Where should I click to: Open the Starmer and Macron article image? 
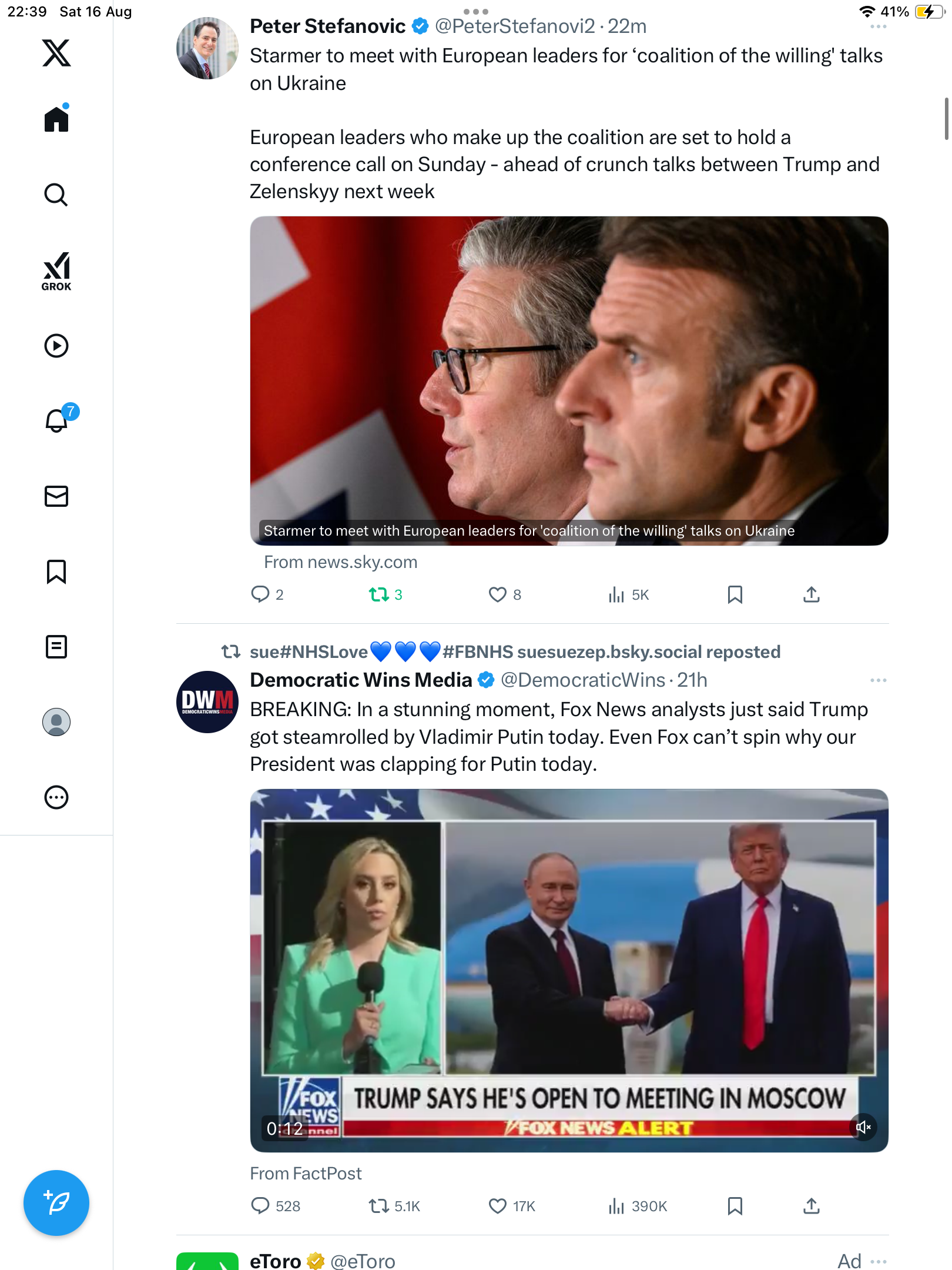click(x=569, y=376)
